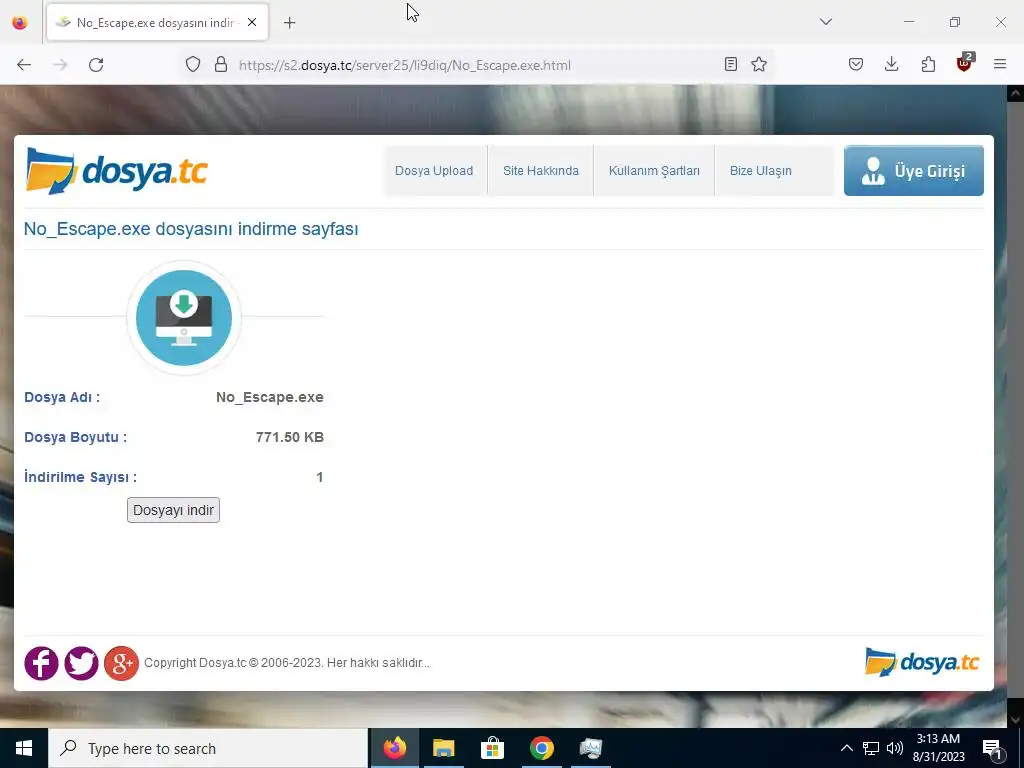Screen dimensions: 1024x768
Task: Toggle reader view icon in address bar
Action: point(731,64)
